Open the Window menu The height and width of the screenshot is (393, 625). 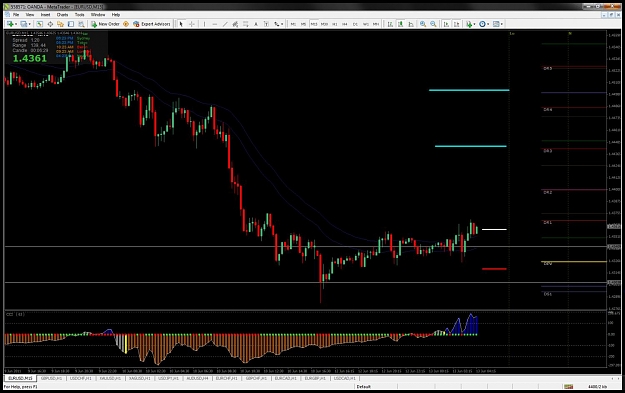click(98, 14)
